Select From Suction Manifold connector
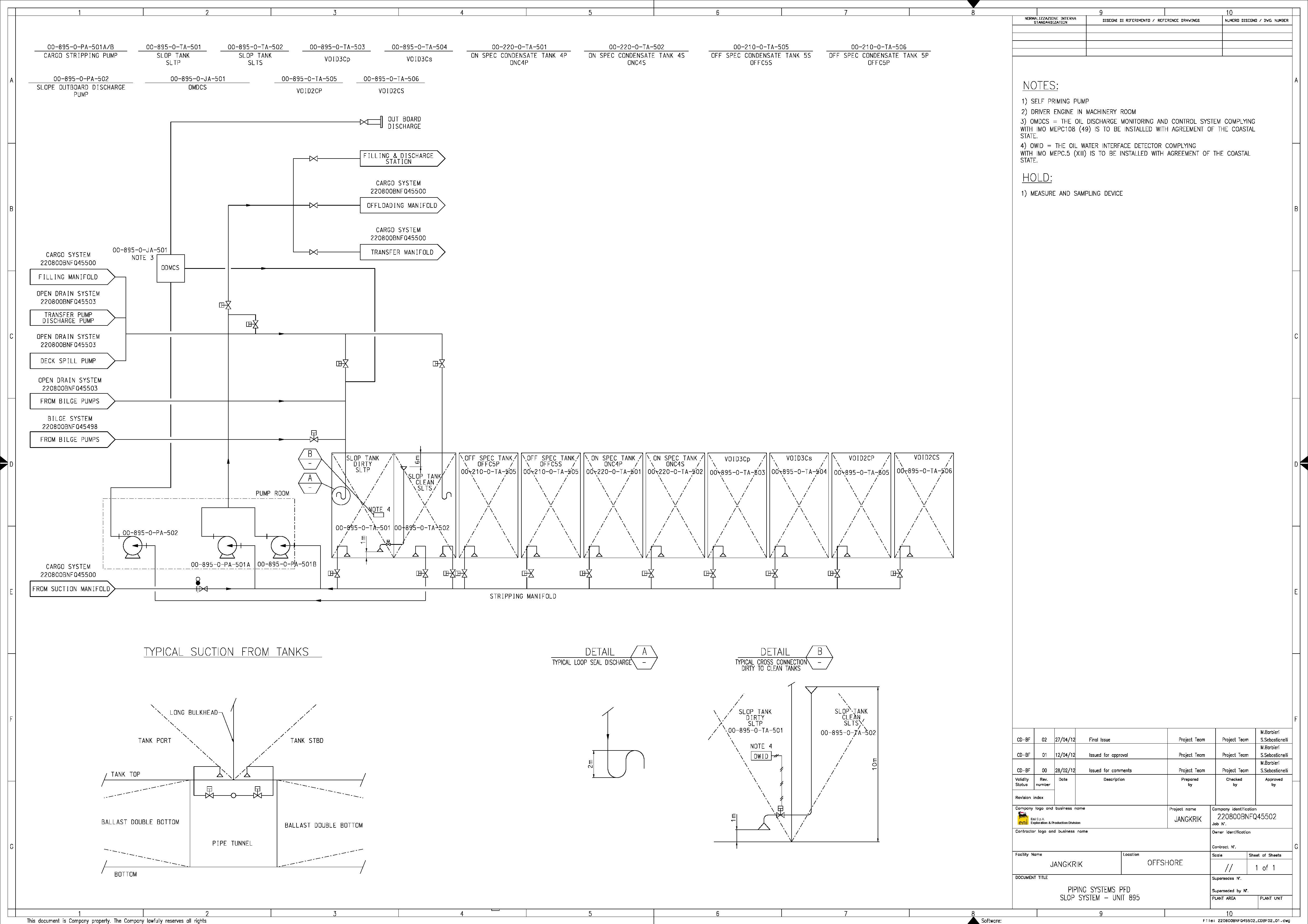 (73, 589)
